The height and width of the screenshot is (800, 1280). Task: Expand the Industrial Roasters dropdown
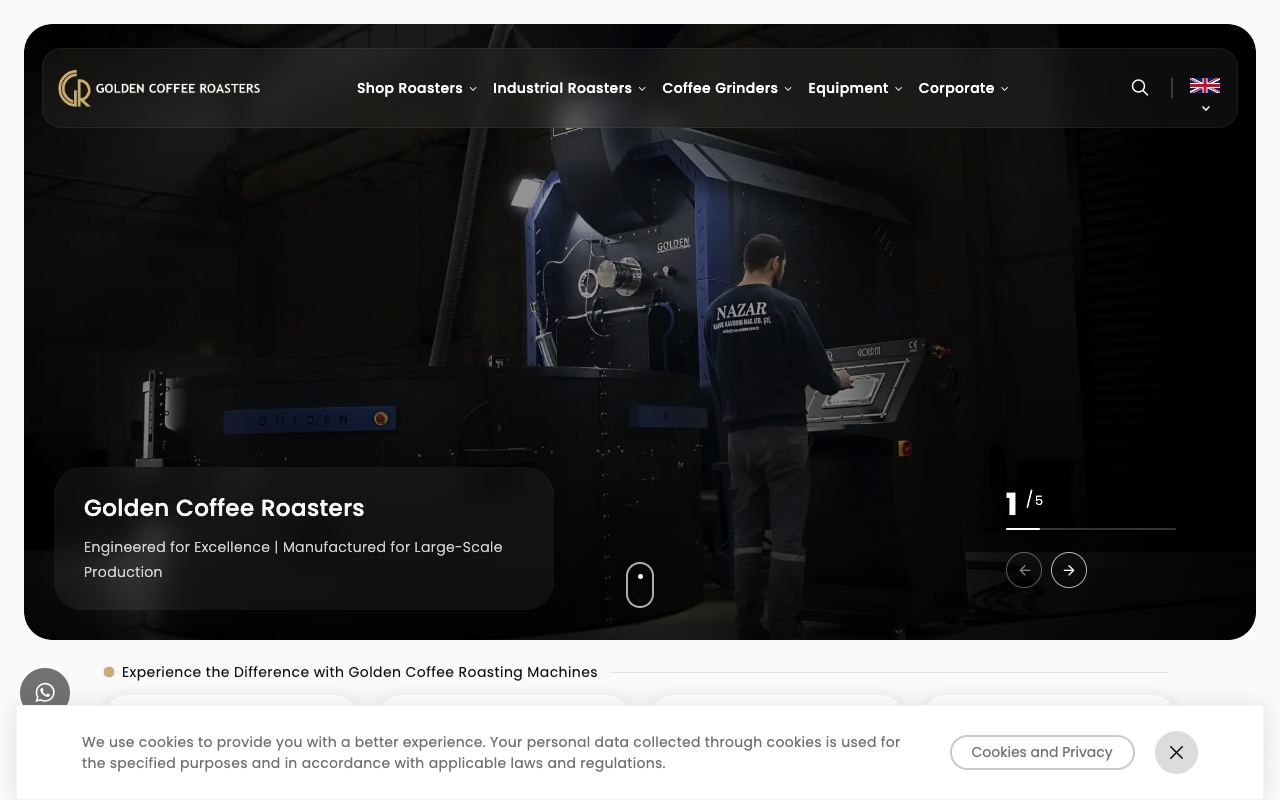click(x=569, y=88)
